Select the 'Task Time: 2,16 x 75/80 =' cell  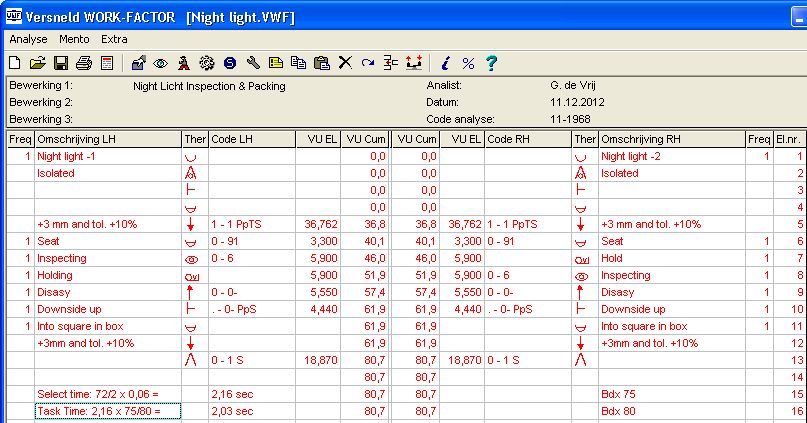(x=108, y=411)
